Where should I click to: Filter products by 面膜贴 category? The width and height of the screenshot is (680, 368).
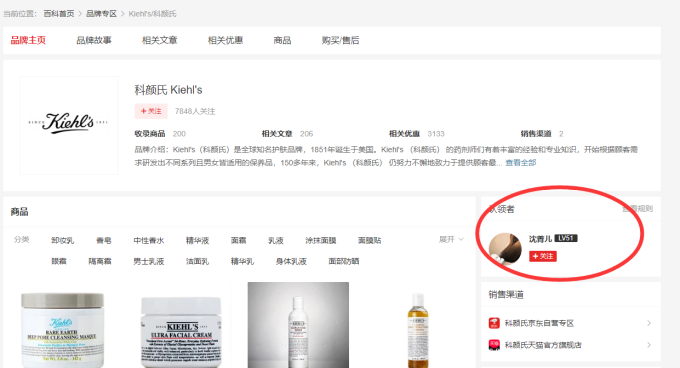point(369,241)
